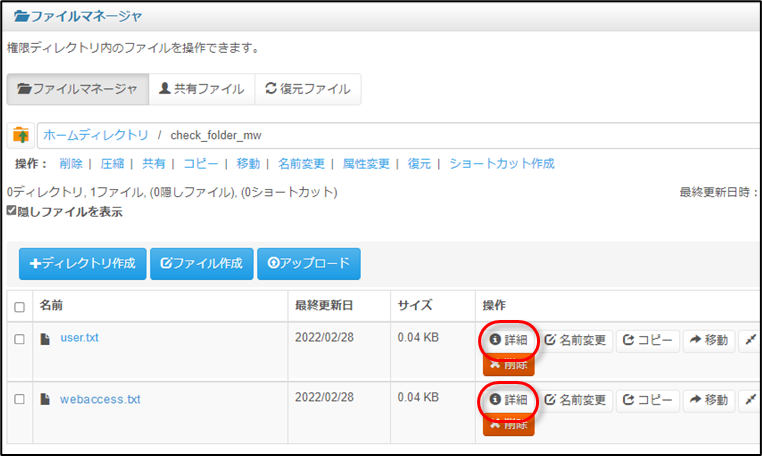Toggle 隠しファイルを表示 checkbox
This screenshot has height=456, width=762.
(12, 211)
